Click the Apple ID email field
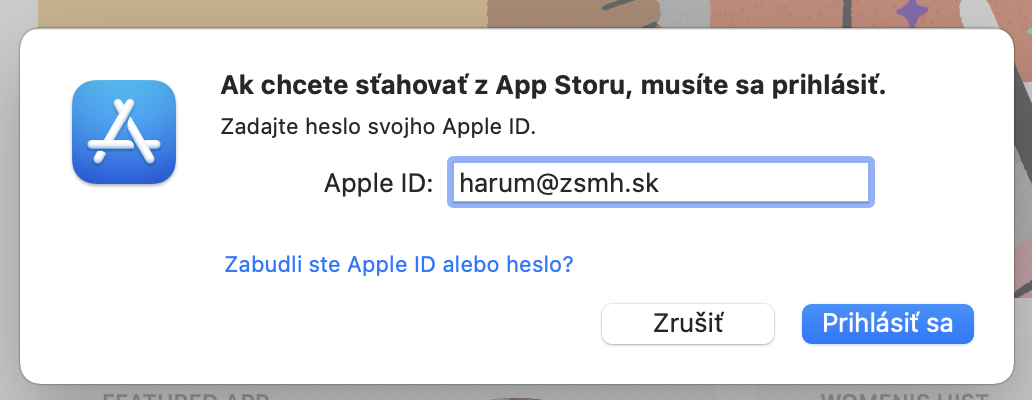 pyautogui.click(x=661, y=183)
